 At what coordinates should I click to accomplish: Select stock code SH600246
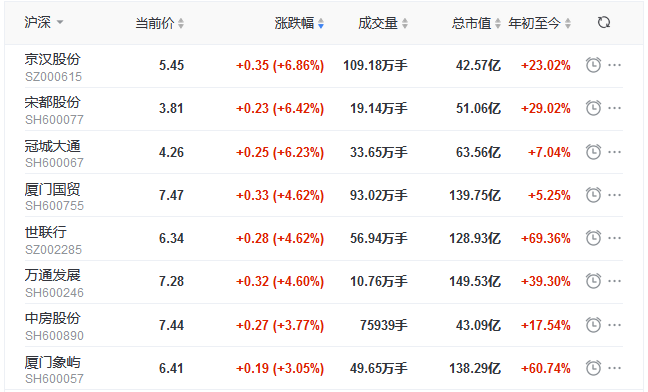[54, 293]
